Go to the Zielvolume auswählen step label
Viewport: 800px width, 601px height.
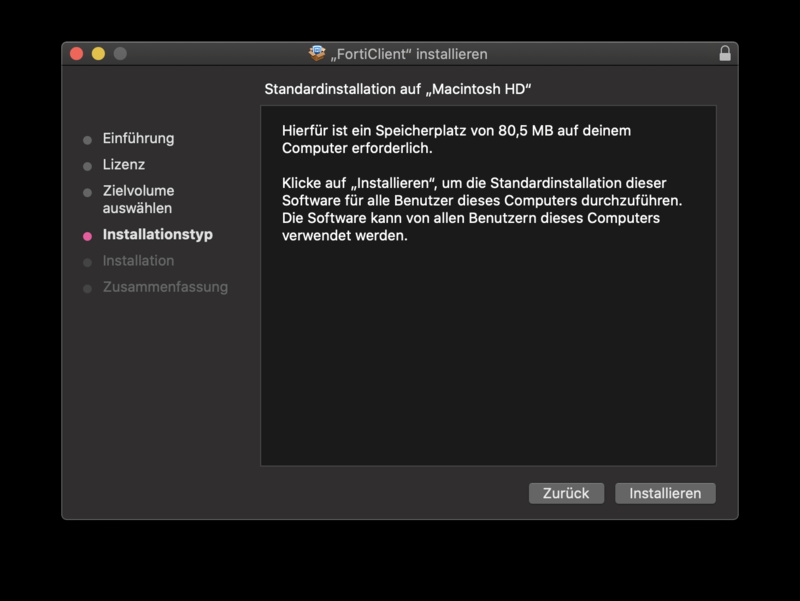pyautogui.click(x=138, y=199)
